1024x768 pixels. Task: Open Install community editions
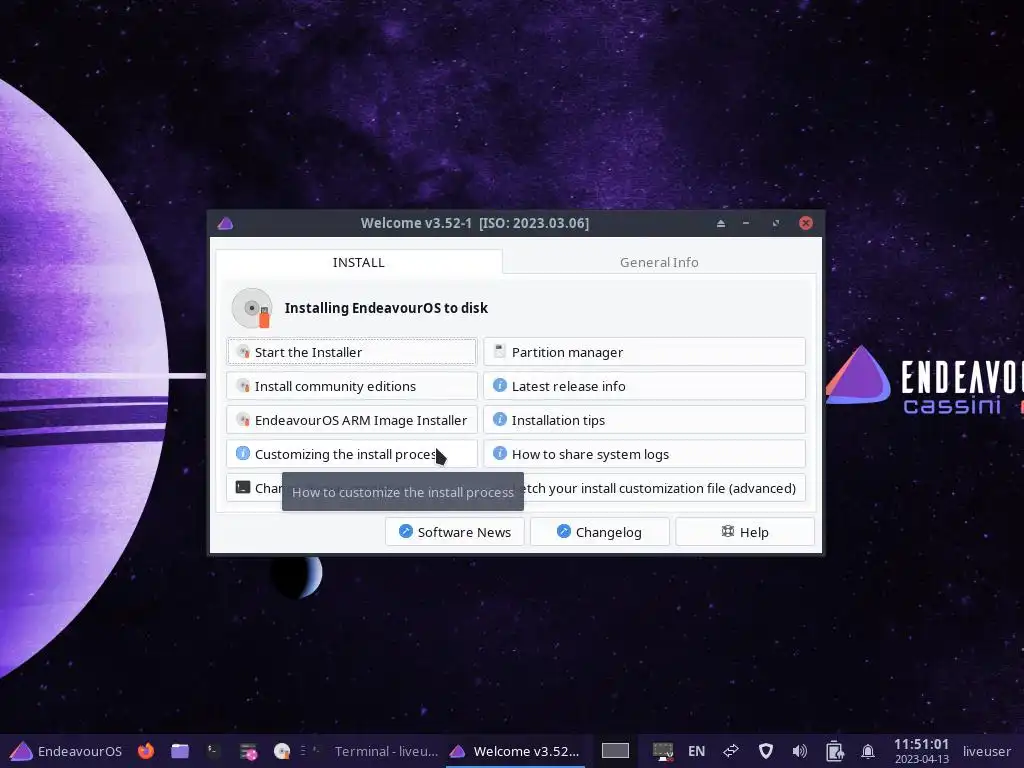pyautogui.click(x=351, y=386)
